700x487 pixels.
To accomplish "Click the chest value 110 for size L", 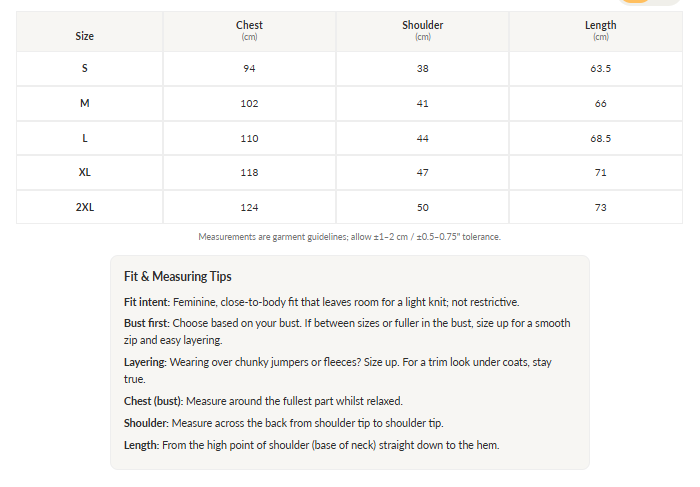I will click(249, 138).
